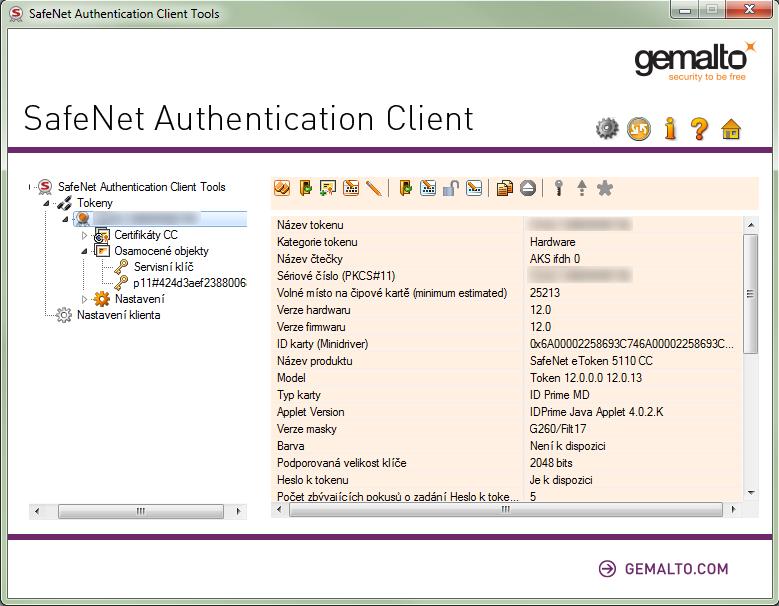779x606 pixels.
Task: Click the Kategorie tokenu value Hardware
Action: [x=552, y=242]
